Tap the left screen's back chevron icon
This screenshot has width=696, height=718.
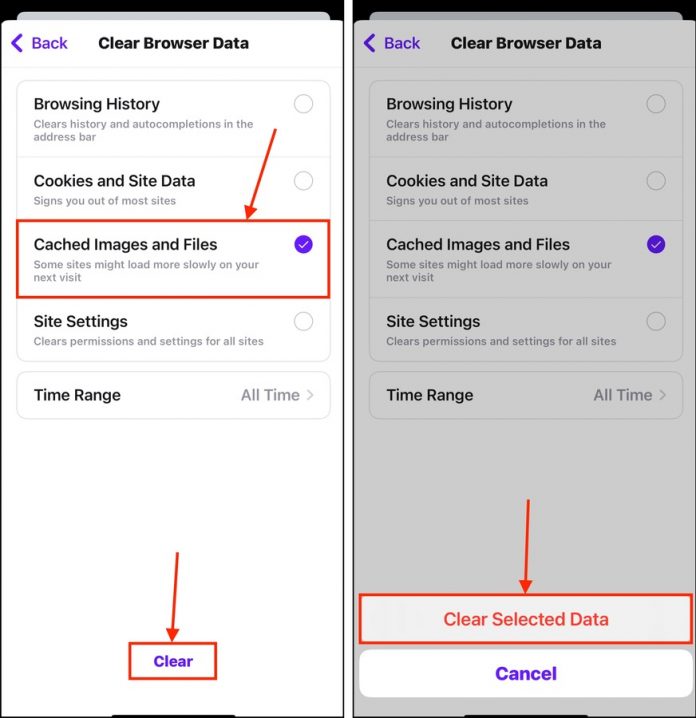tap(17, 43)
